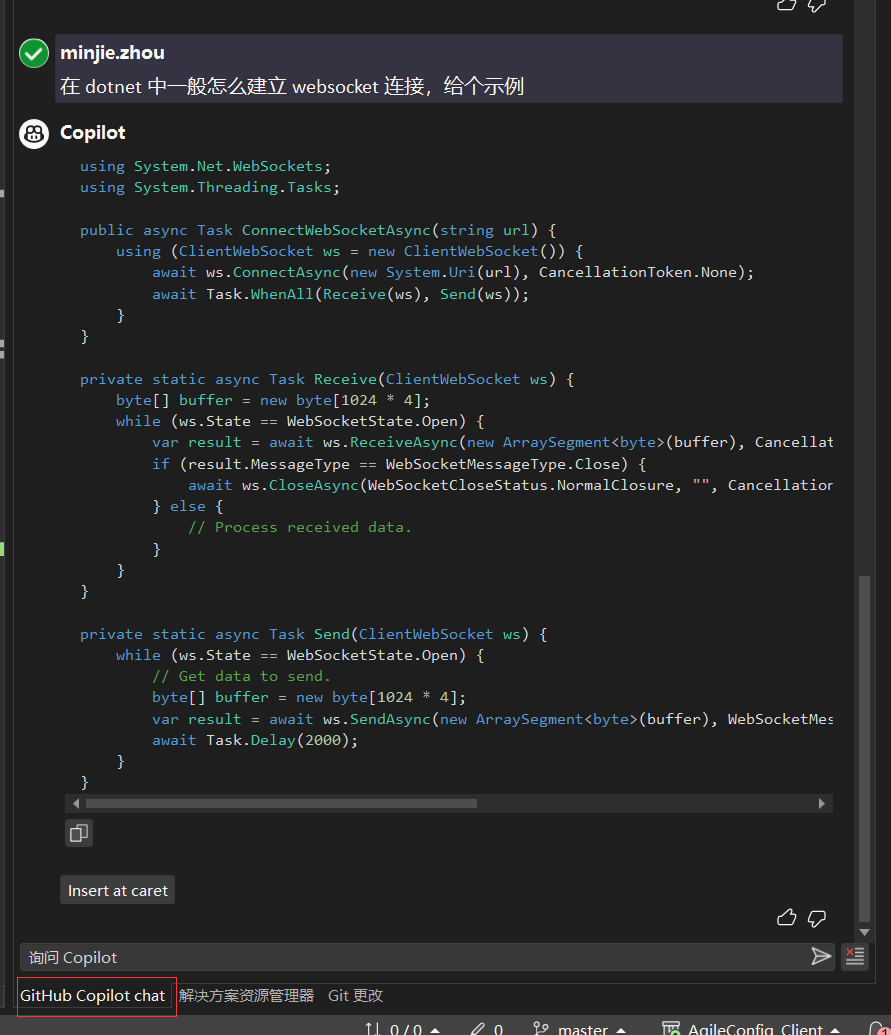Click the AgileConfig_Client repository icon
The width and height of the screenshot is (891, 1035).
(670, 1028)
